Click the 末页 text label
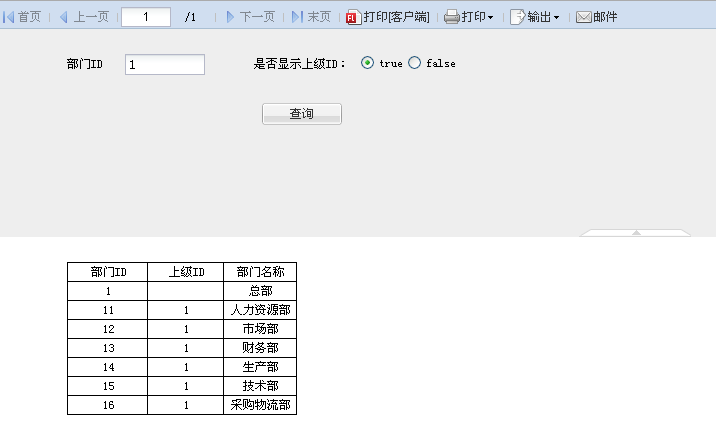The height and width of the screenshot is (428, 716). (319, 17)
